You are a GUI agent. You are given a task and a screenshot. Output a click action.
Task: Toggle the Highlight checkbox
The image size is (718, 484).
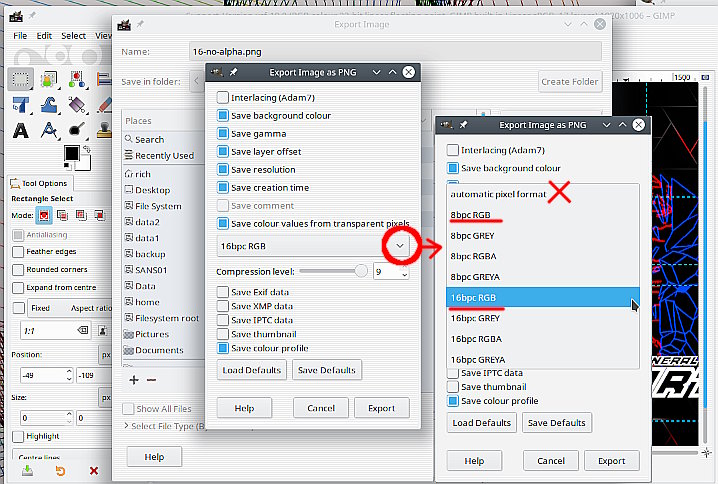pos(18,436)
